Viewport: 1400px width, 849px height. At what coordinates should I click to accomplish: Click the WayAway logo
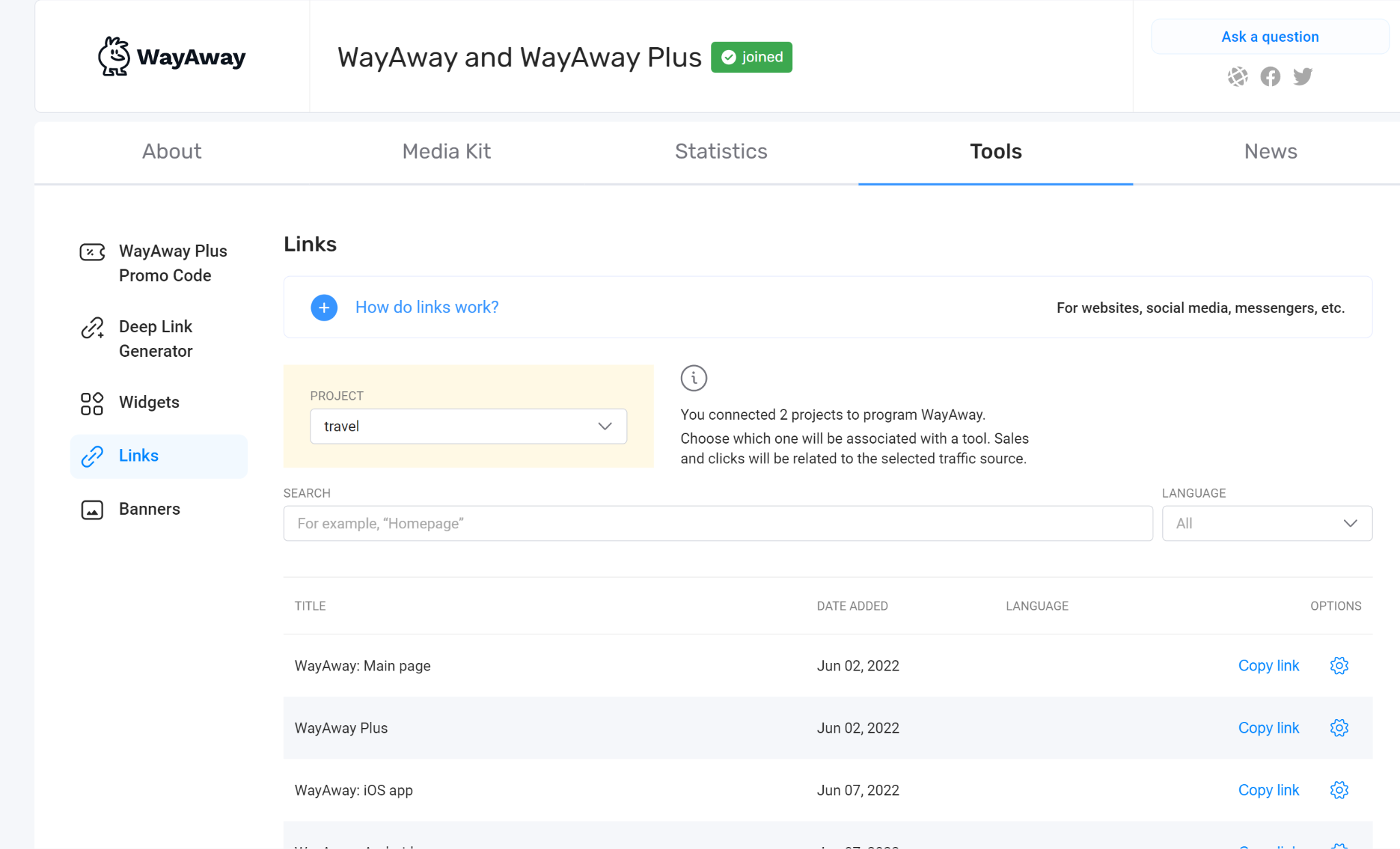click(x=172, y=57)
